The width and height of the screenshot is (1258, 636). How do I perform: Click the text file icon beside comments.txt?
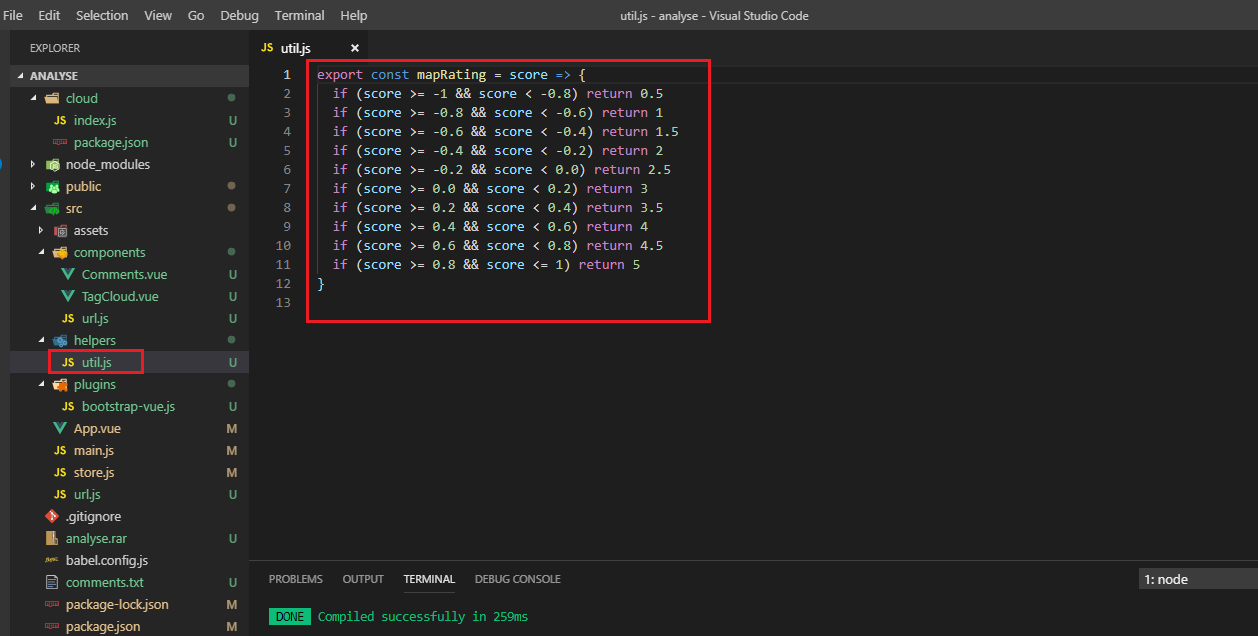[x=52, y=582]
